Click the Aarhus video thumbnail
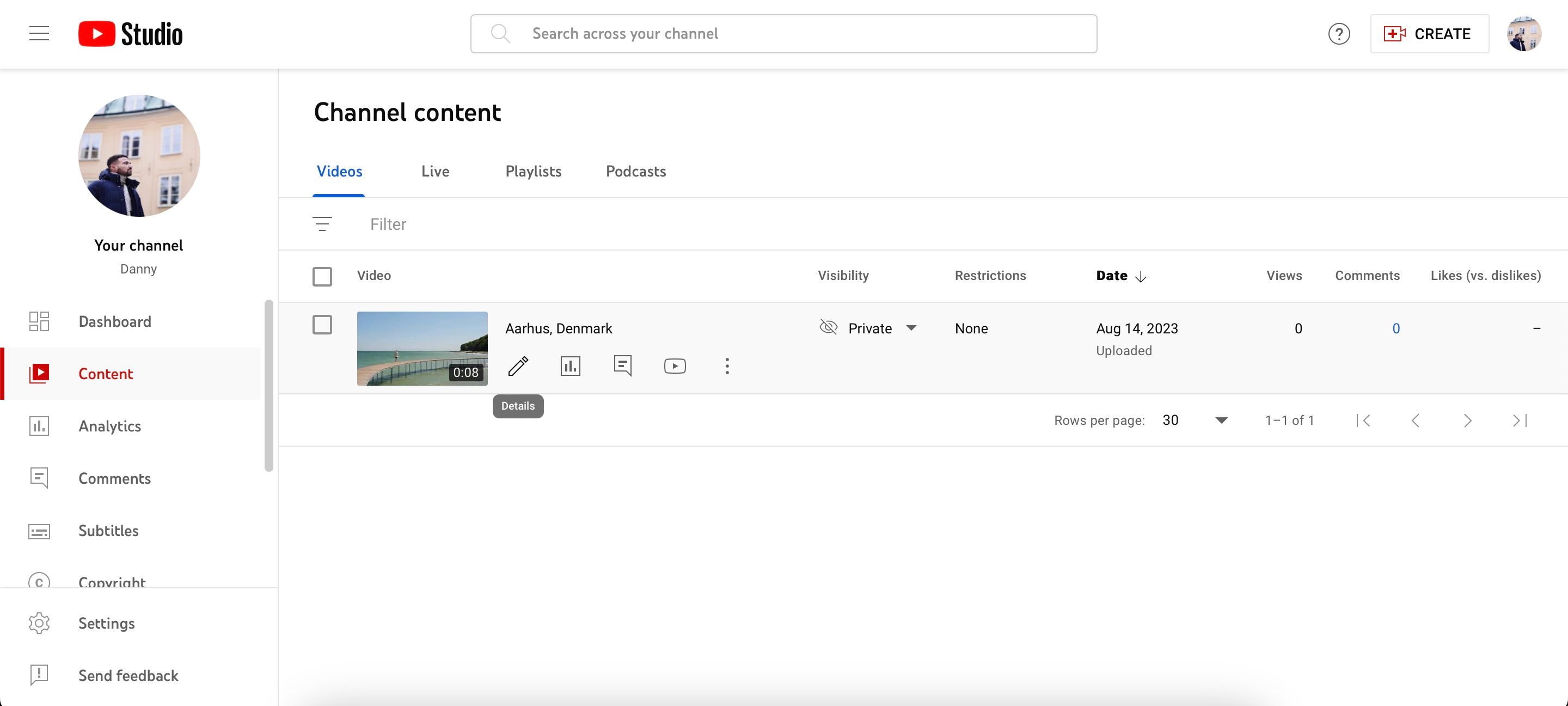Screen dimensions: 1568x706 point(422,349)
